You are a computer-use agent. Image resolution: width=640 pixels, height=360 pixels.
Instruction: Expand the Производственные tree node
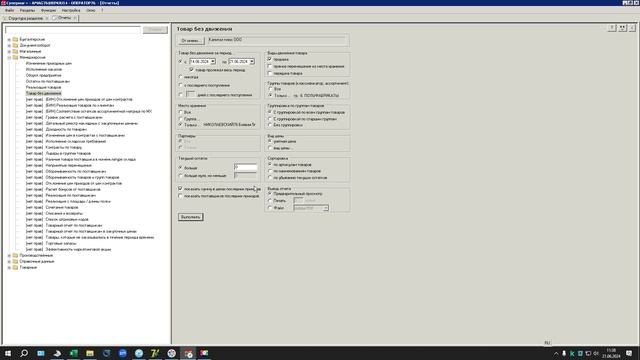tap(9, 256)
